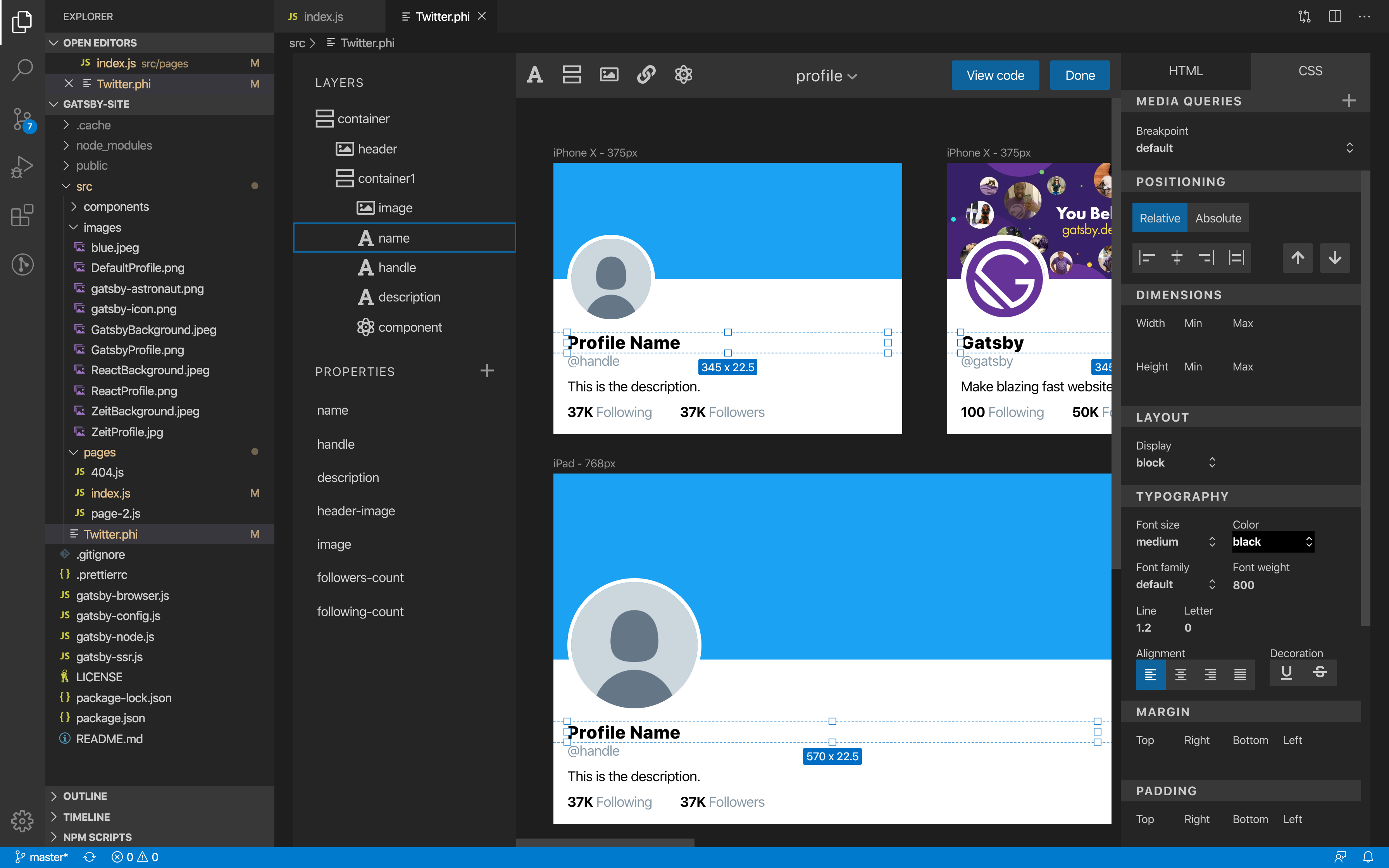Select the text element tool in toolbar

[x=534, y=75]
